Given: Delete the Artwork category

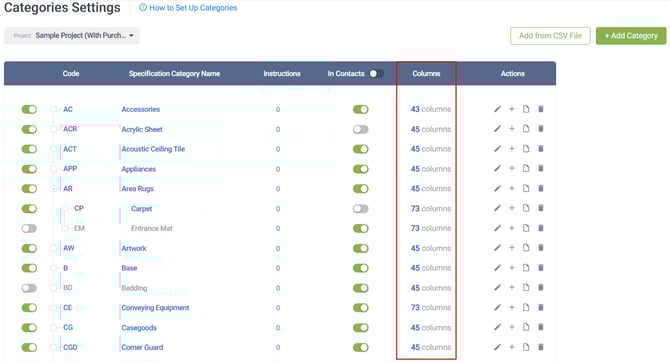Looking at the screenshot, I should [541, 248].
